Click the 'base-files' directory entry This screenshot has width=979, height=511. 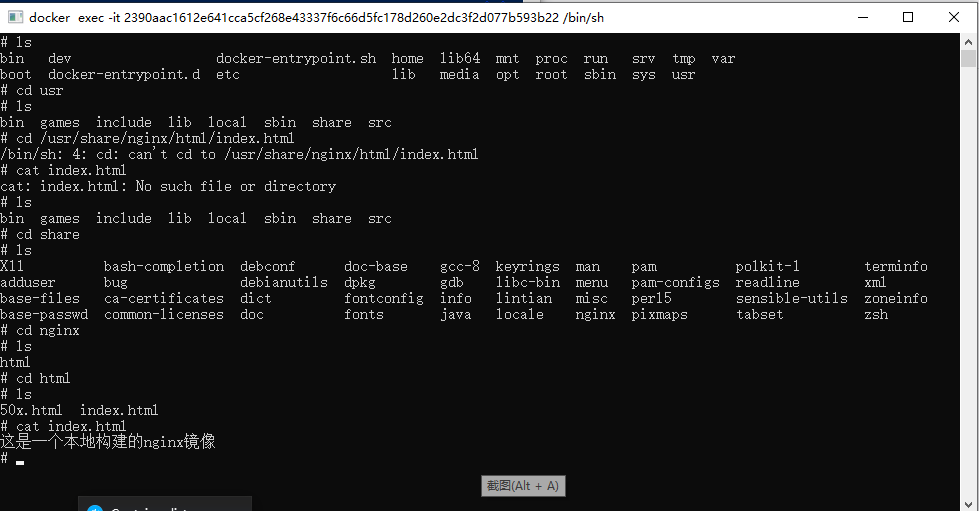pos(40,299)
